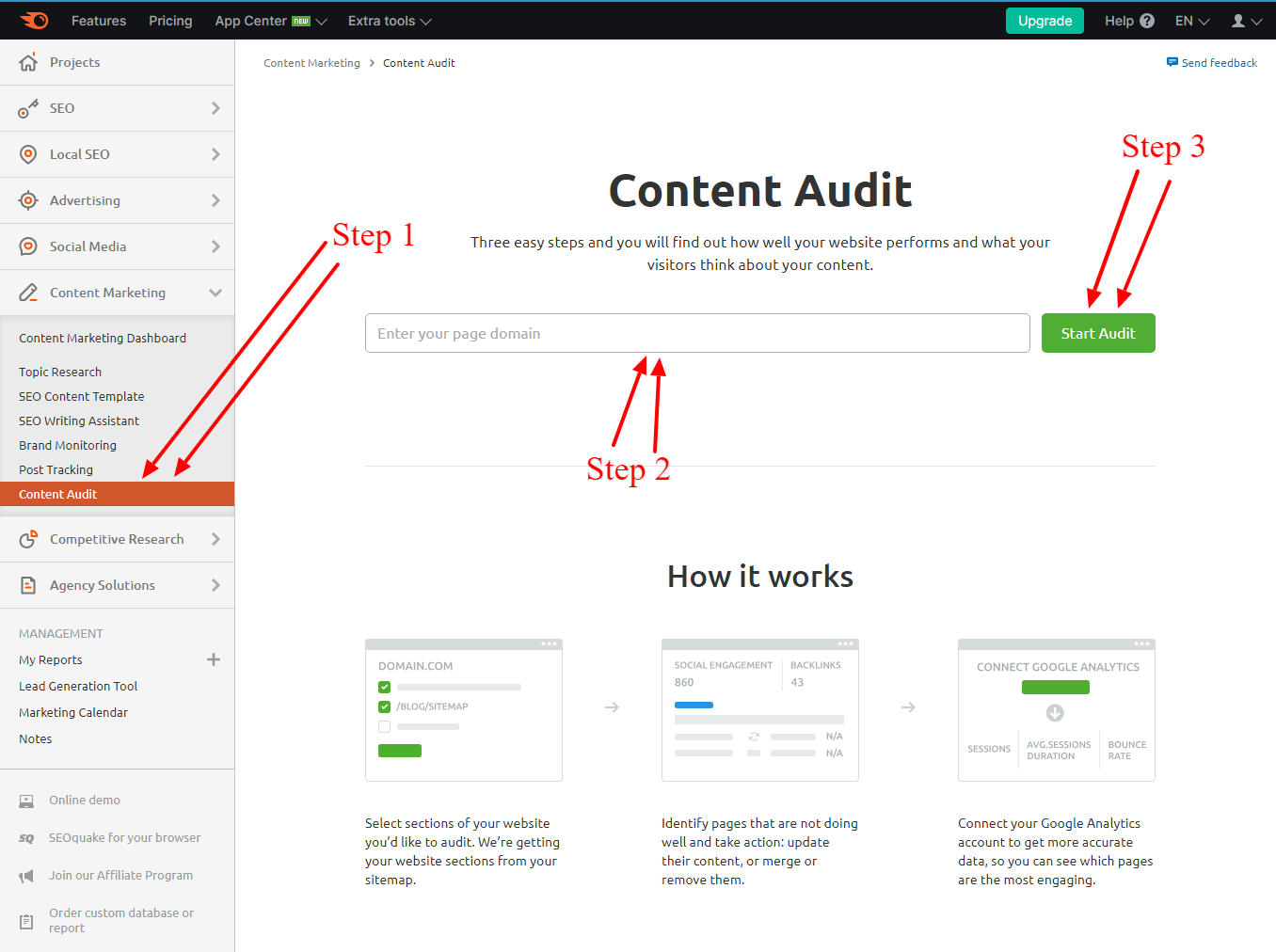Viewport: 1276px width, 952px height.
Task: Open the Extra tools dropdown
Action: pos(390,21)
